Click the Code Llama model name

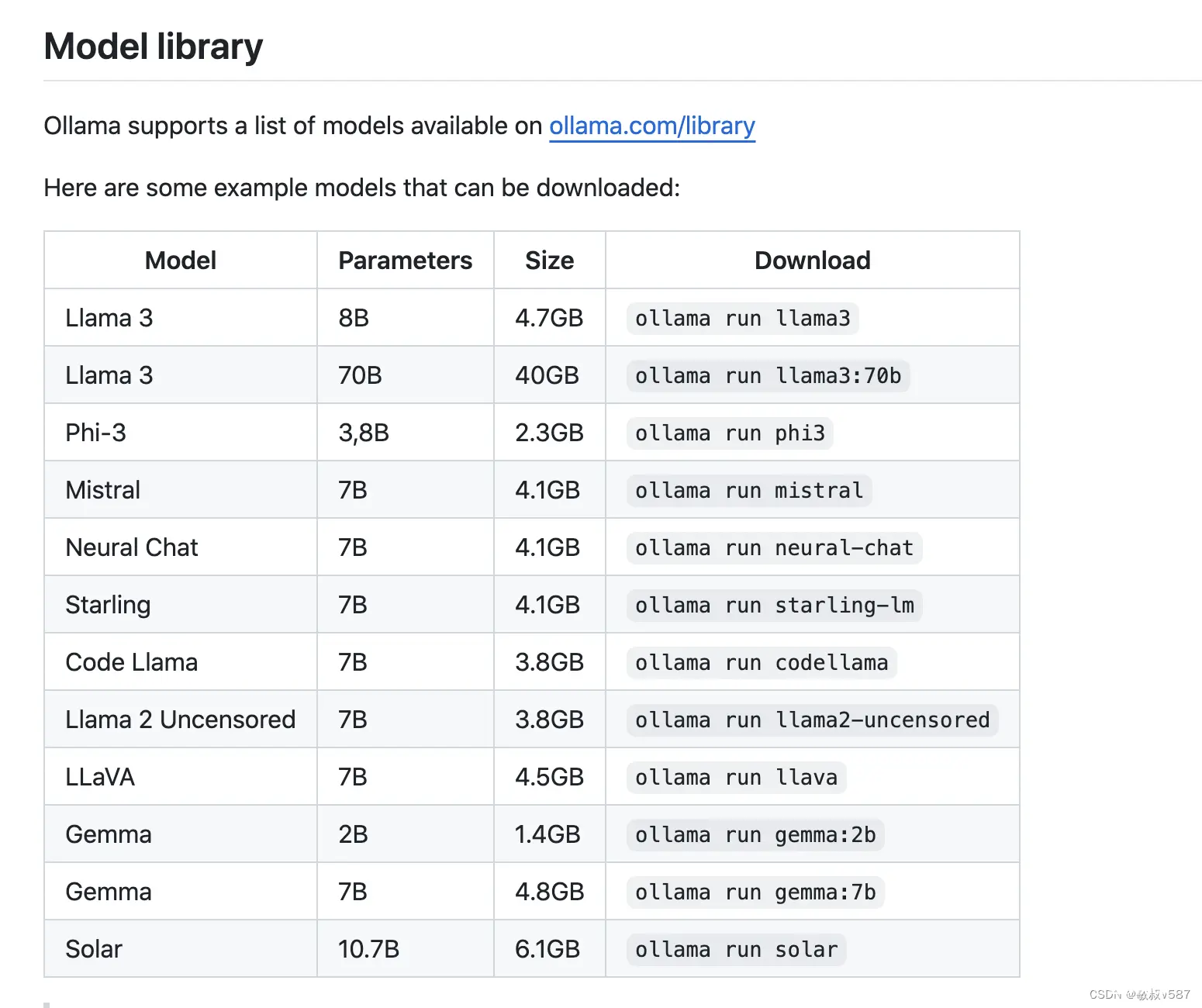point(132,662)
